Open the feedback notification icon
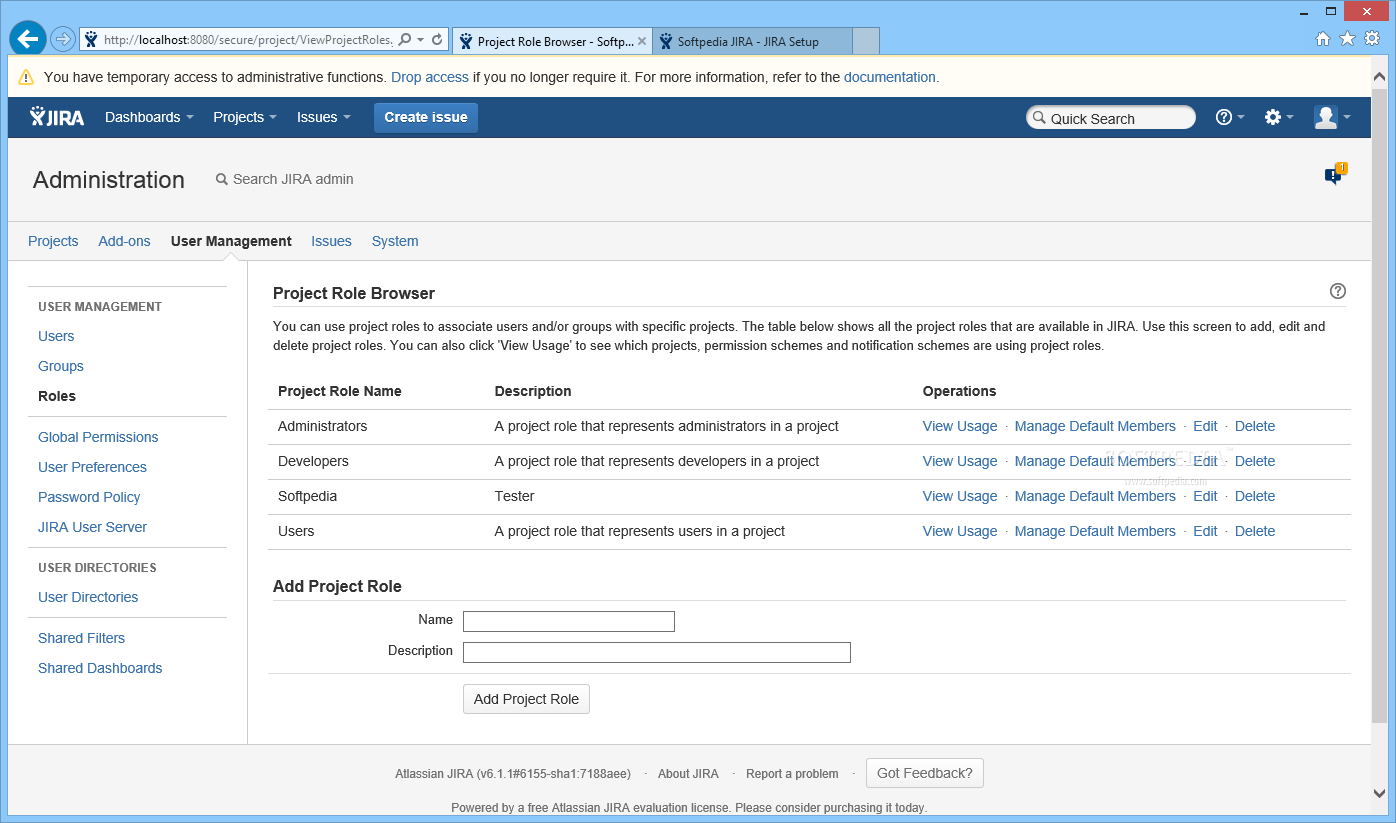 pyautogui.click(x=1335, y=174)
